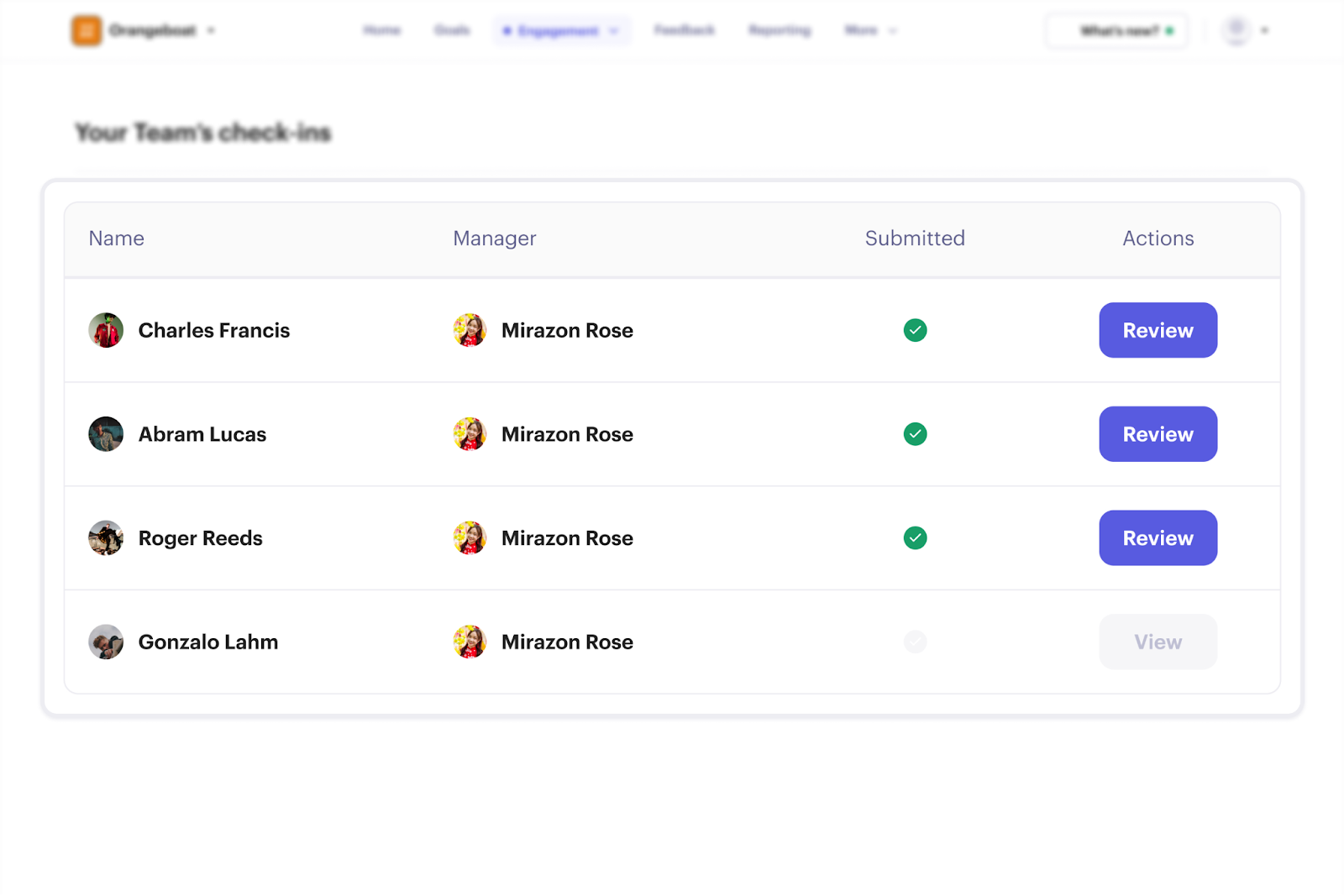Screen dimensions: 1344x896
Task: Click the Manager column header
Action: [495, 238]
